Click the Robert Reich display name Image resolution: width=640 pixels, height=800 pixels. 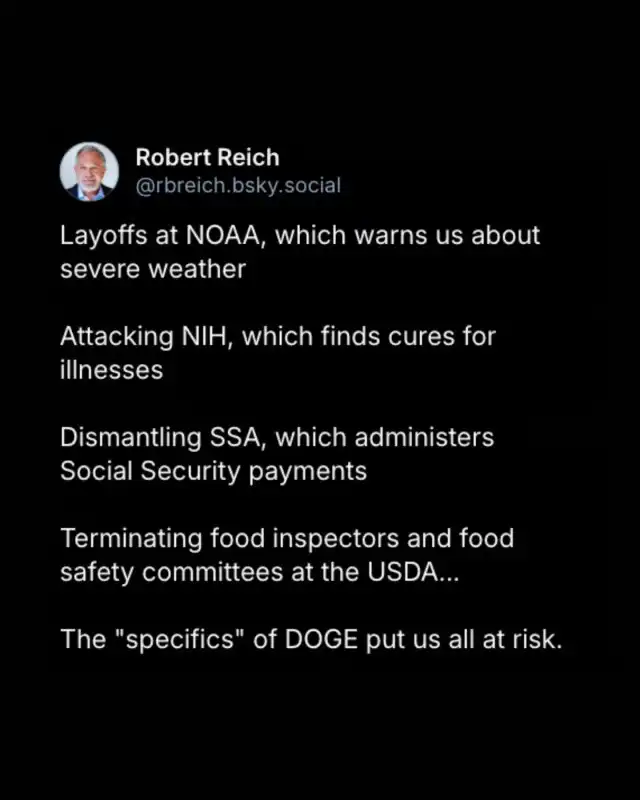208,158
